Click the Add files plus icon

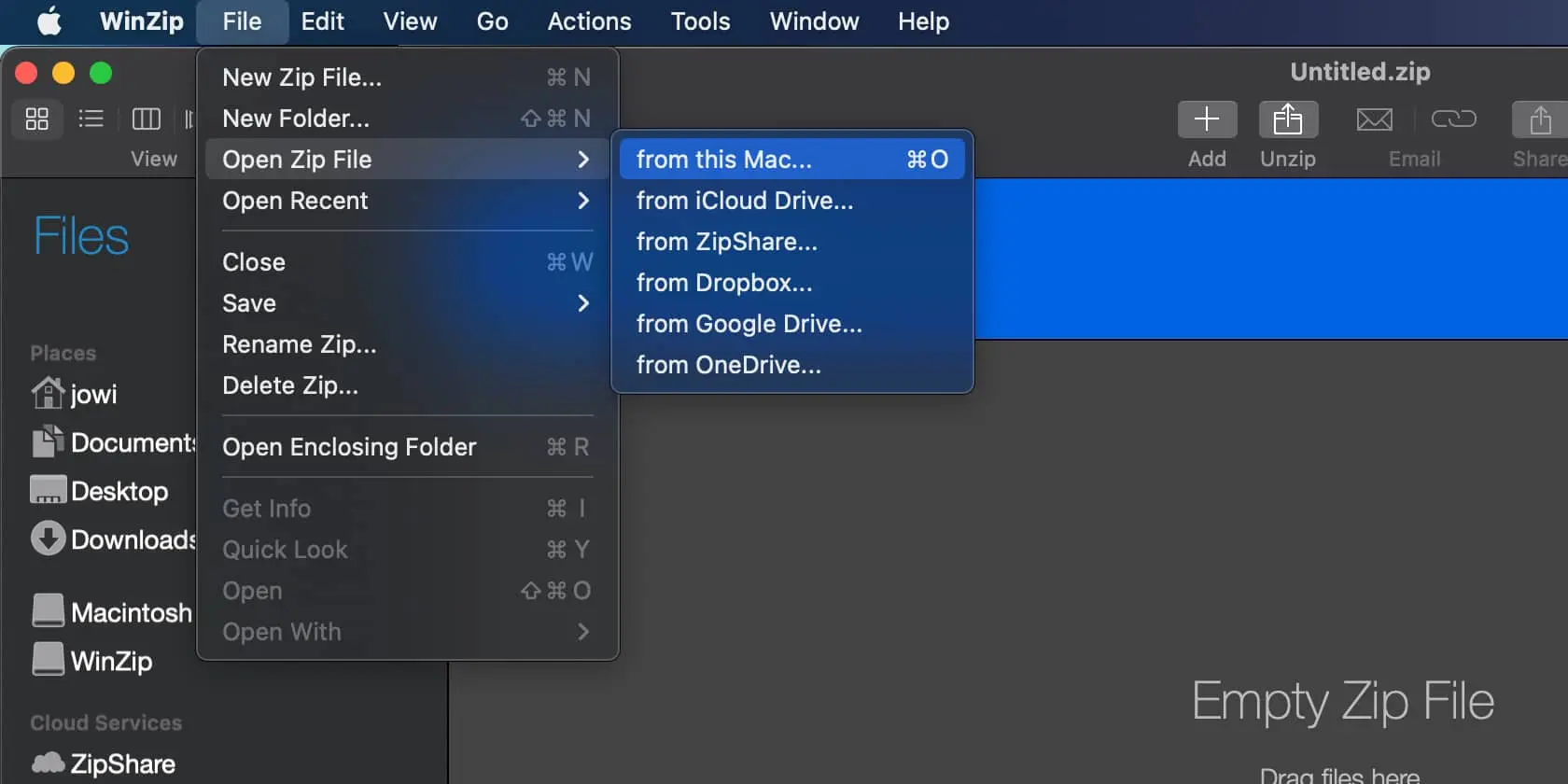tap(1207, 119)
